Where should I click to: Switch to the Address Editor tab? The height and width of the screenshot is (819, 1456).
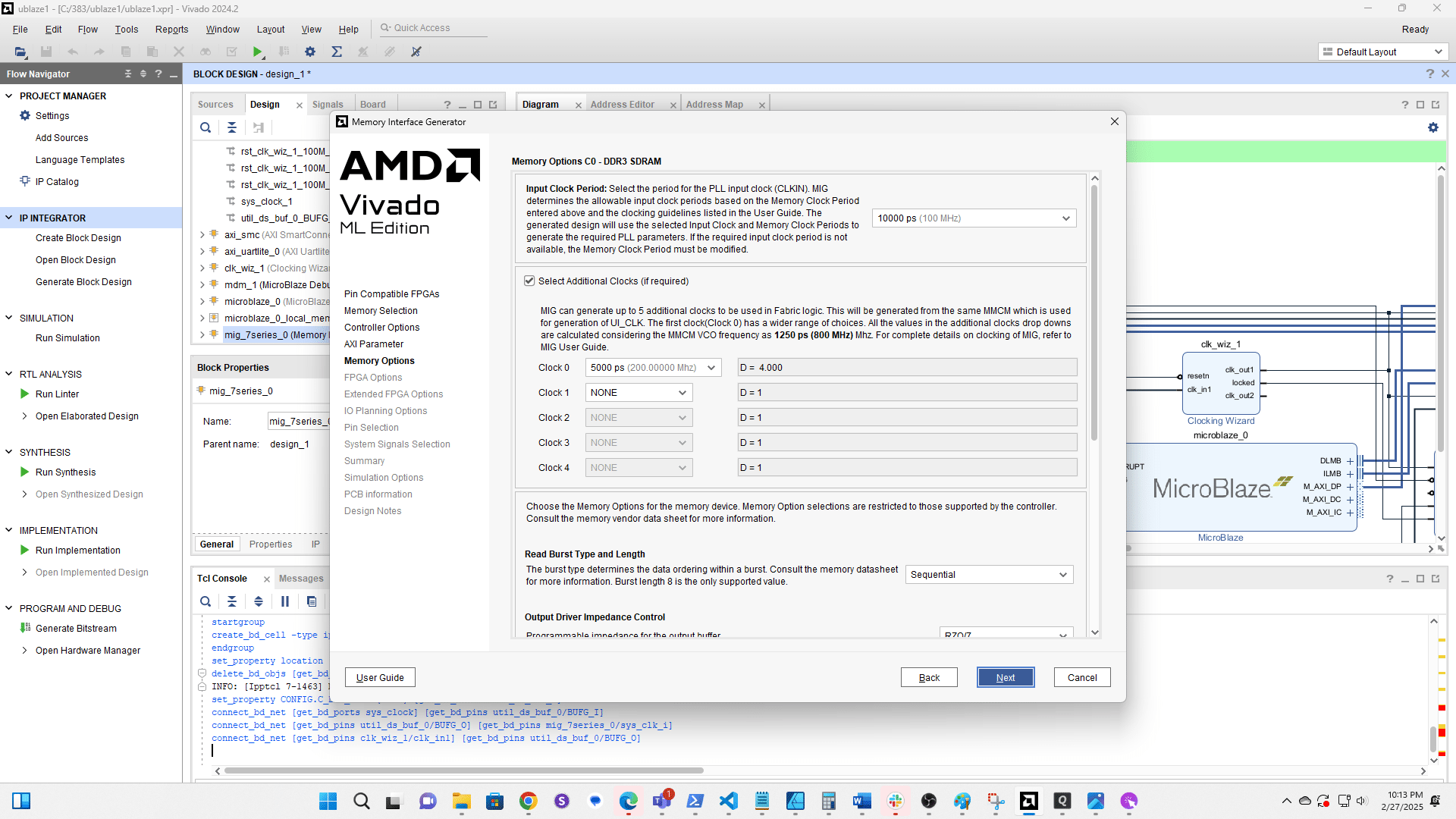[x=622, y=105]
